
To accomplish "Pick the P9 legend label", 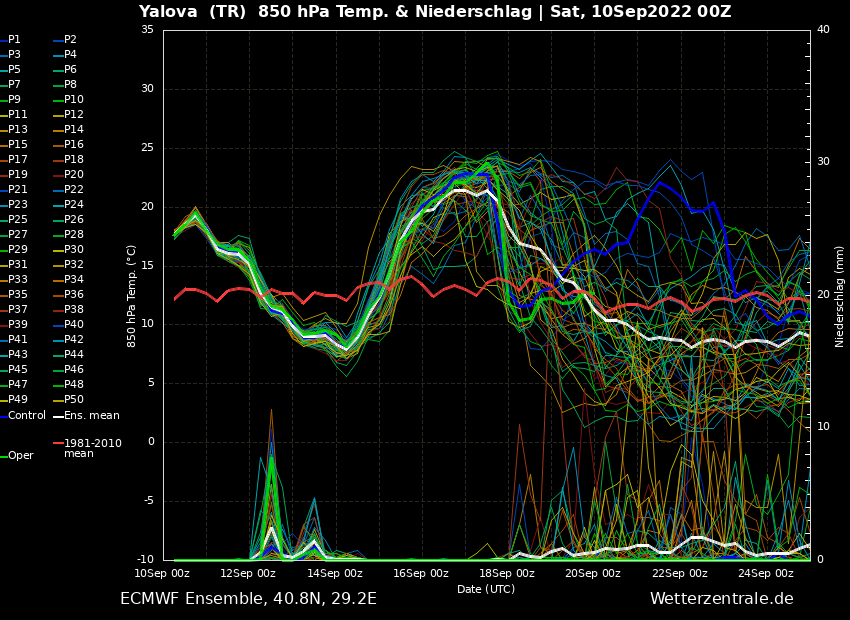I will (x=14, y=99).
